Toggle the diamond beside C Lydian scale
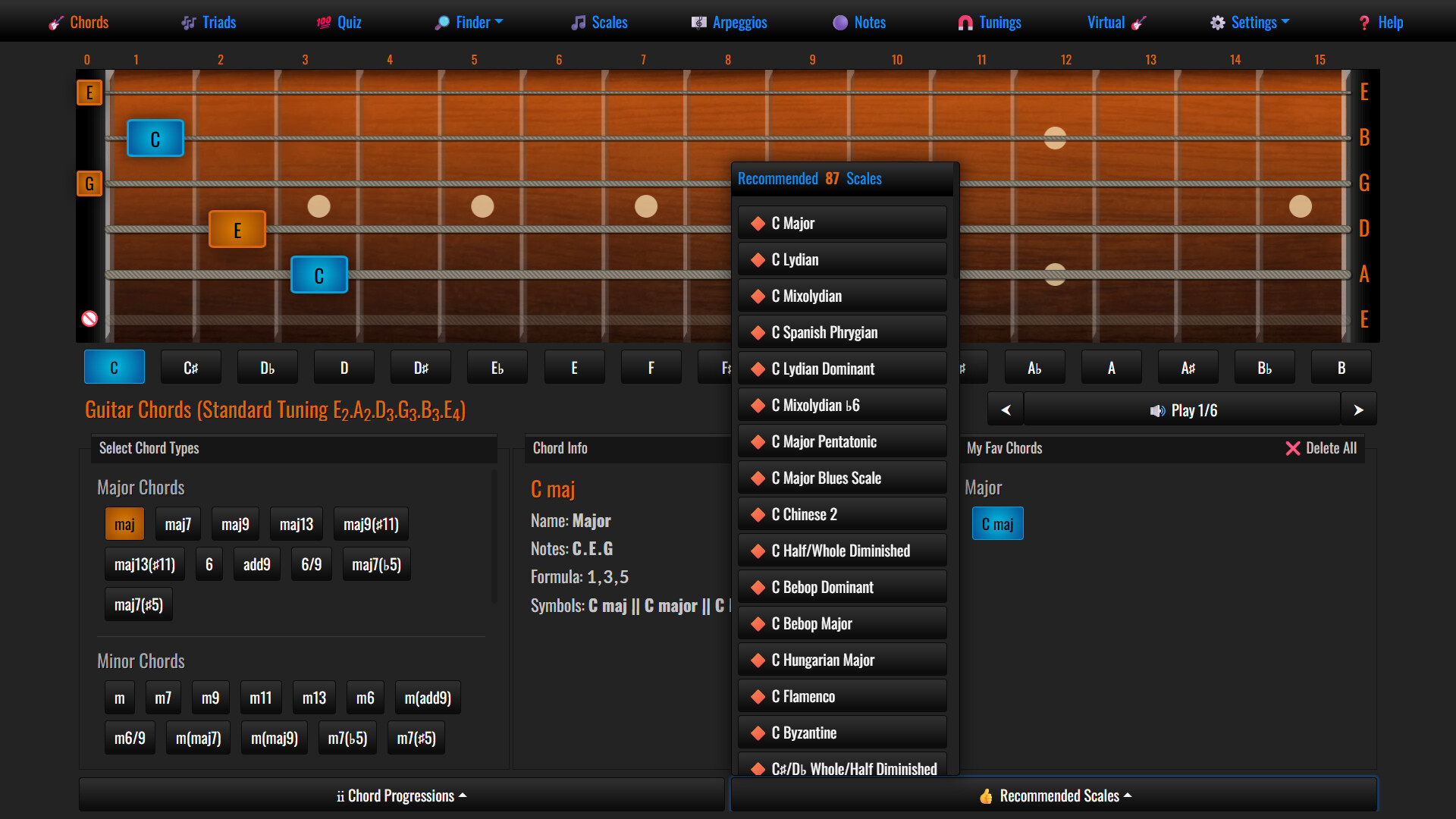The height and width of the screenshot is (819, 1456). point(758,259)
